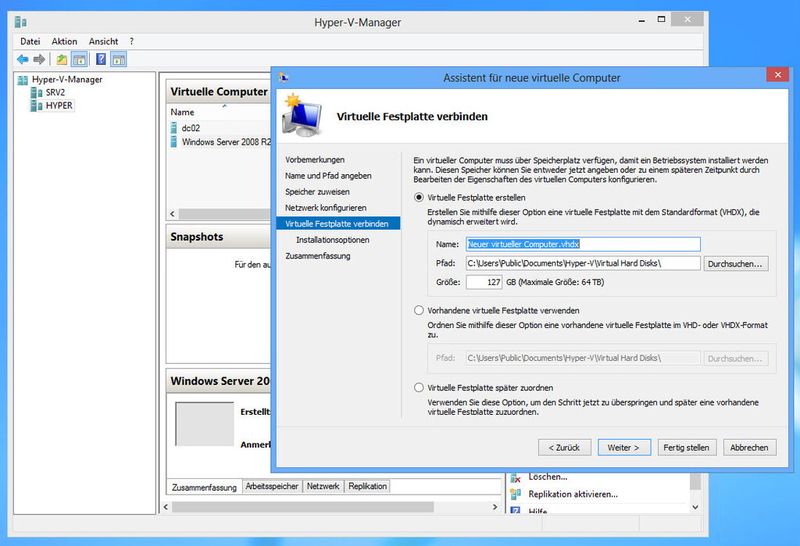
Task: Go to wizard step 'Netzwerk konfigurieren'
Action: [326, 208]
